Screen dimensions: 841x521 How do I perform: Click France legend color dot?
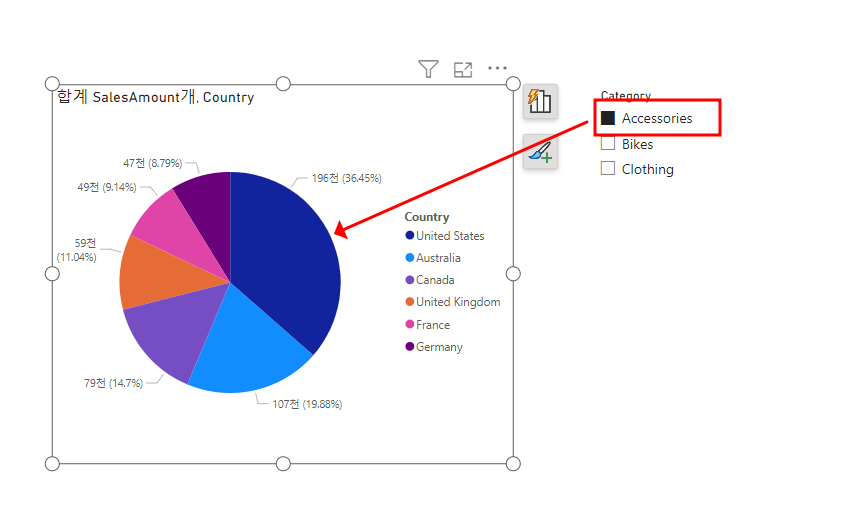pos(410,324)
